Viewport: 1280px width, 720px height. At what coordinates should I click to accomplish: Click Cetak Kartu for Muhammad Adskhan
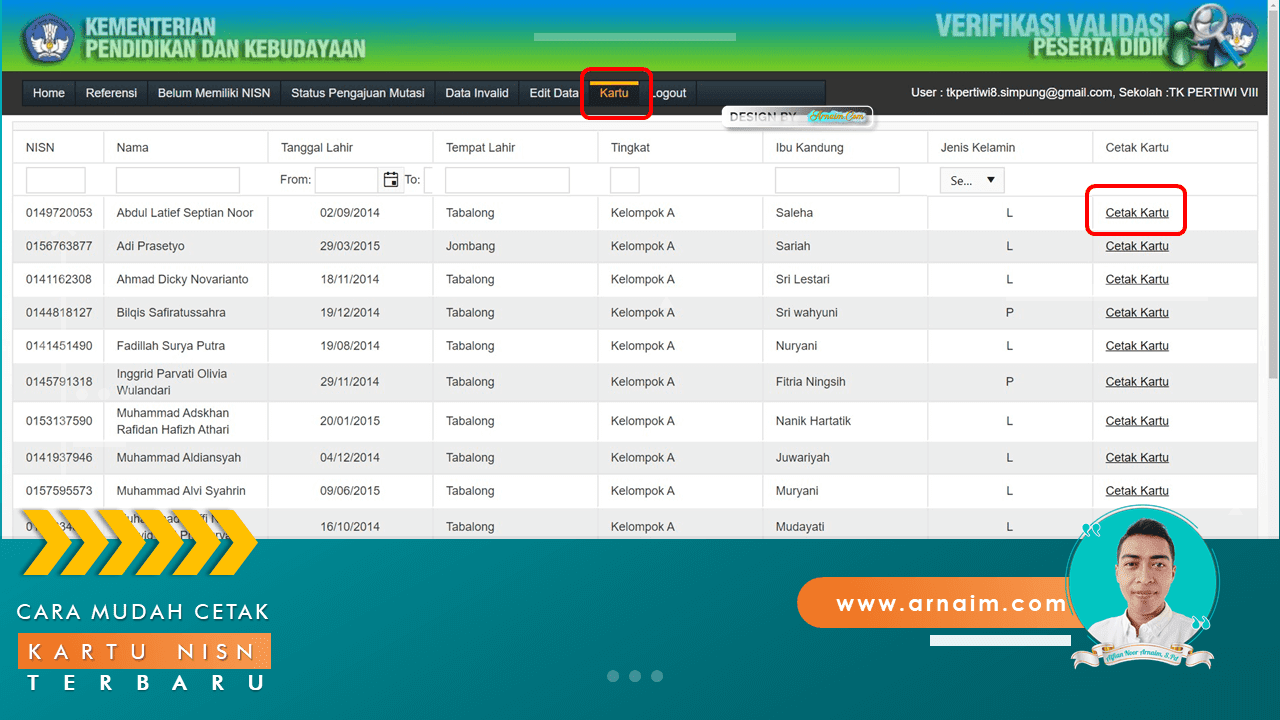pos(1137,421)
